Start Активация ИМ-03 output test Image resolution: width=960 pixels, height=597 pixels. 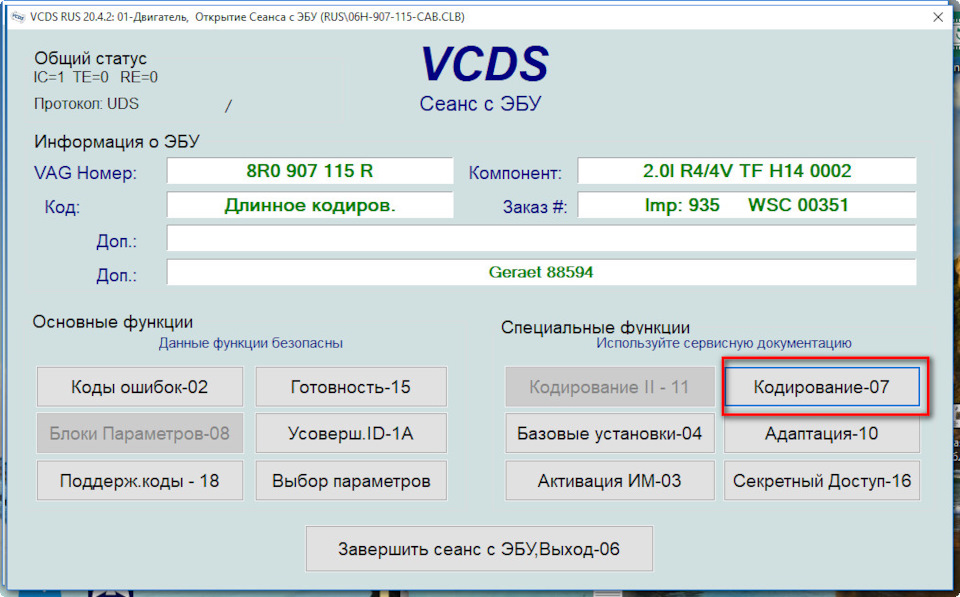(x=610, y=480)
